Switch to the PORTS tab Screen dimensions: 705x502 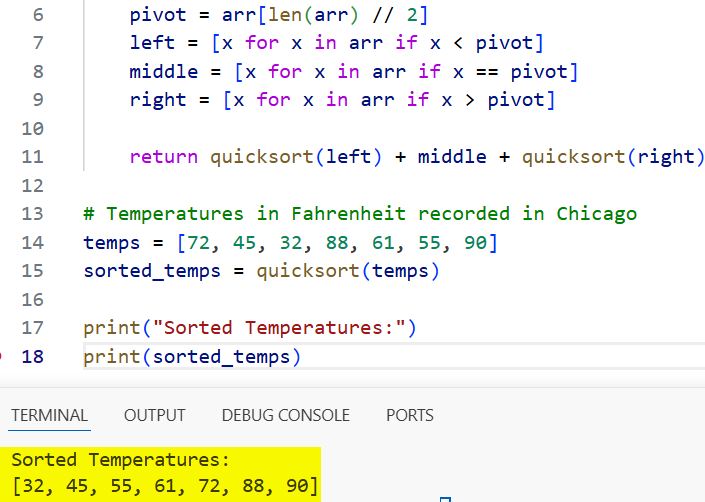coord(410,415)
